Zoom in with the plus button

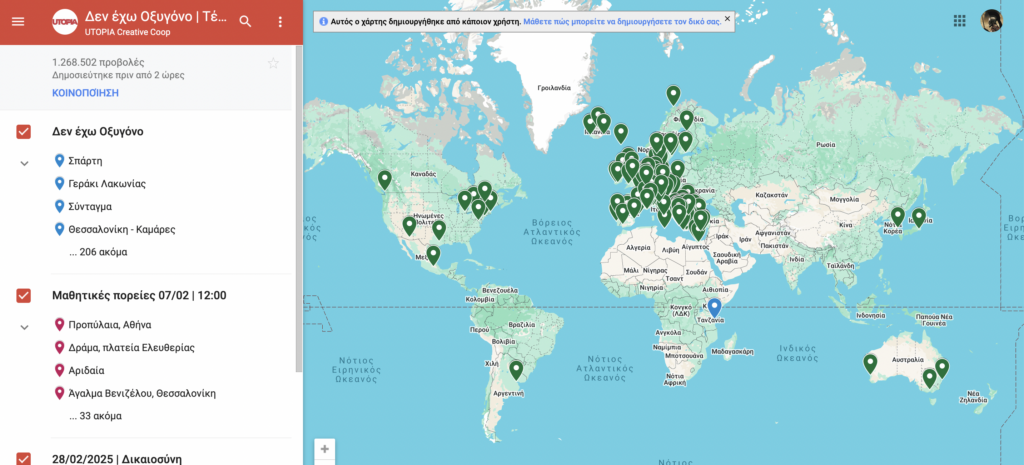coord(324,449)
